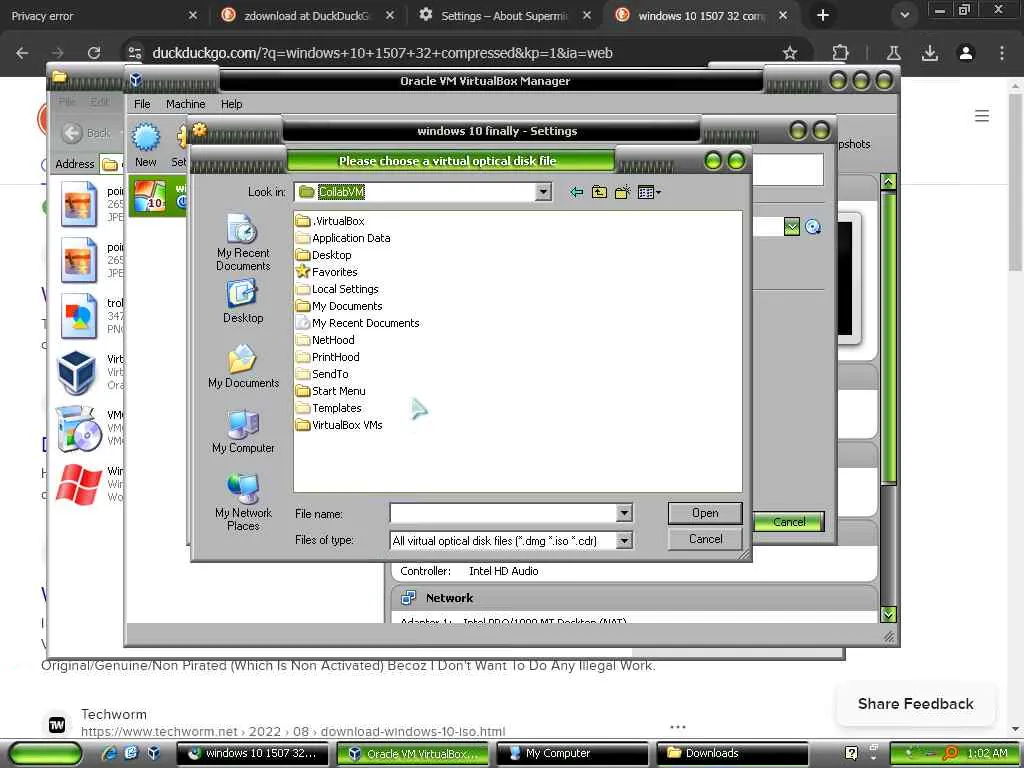This screenshot has width=1024, height=768.
Task: Open Techworm search result link
Action: pyautogui.click(x=293, y=731)
